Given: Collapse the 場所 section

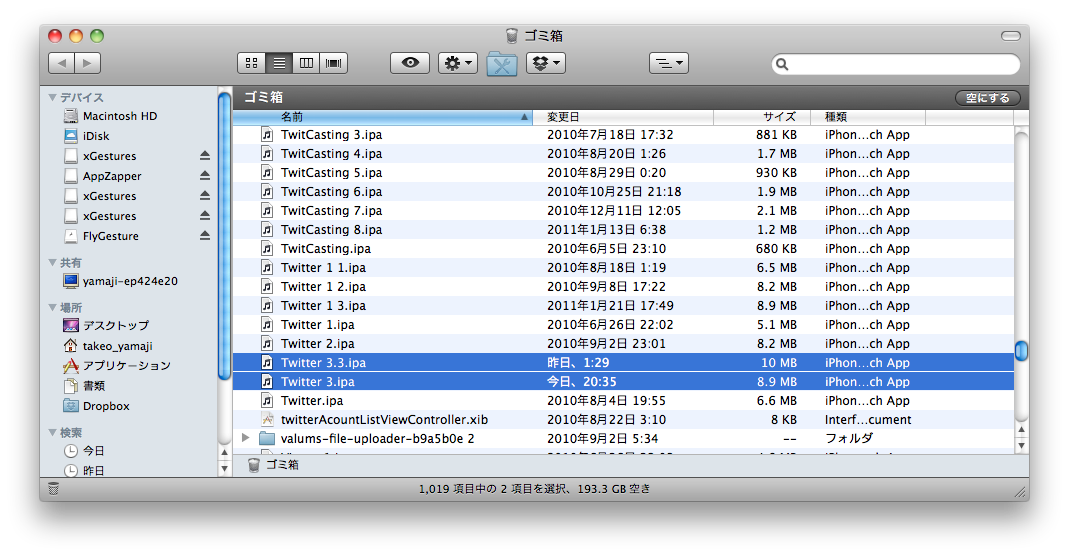Looking at the screenshot, I should pos(52,307).
